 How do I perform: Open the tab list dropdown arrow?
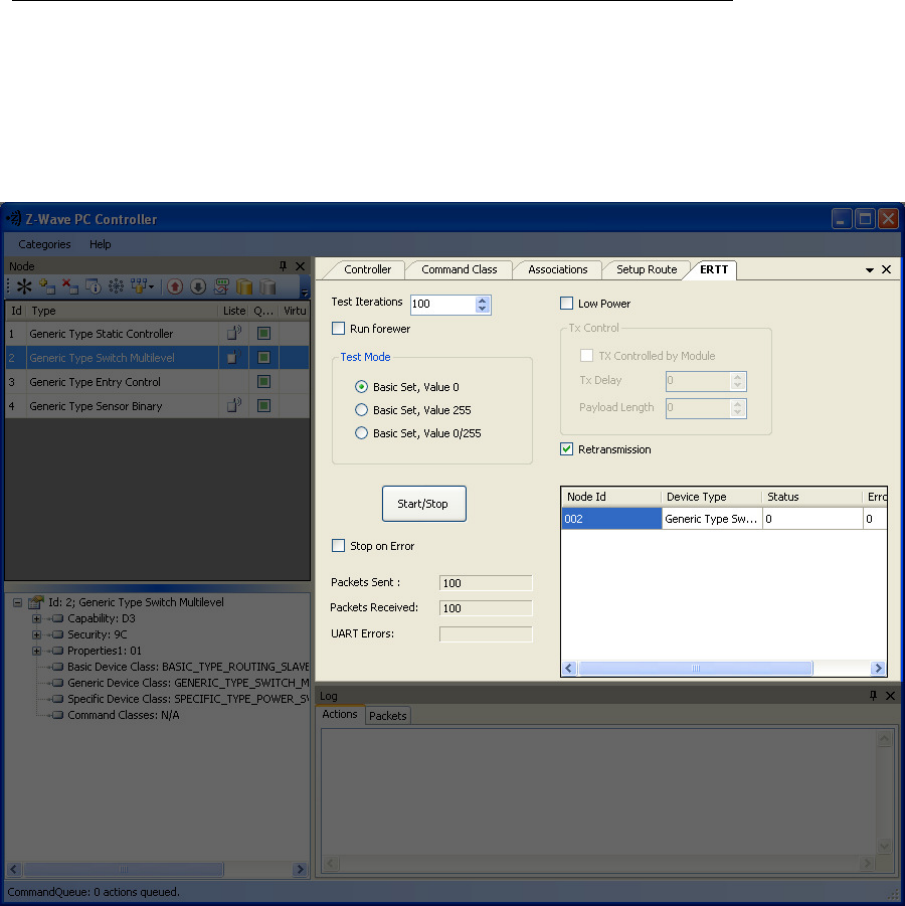pyautogui.click(x=869, y=270)
